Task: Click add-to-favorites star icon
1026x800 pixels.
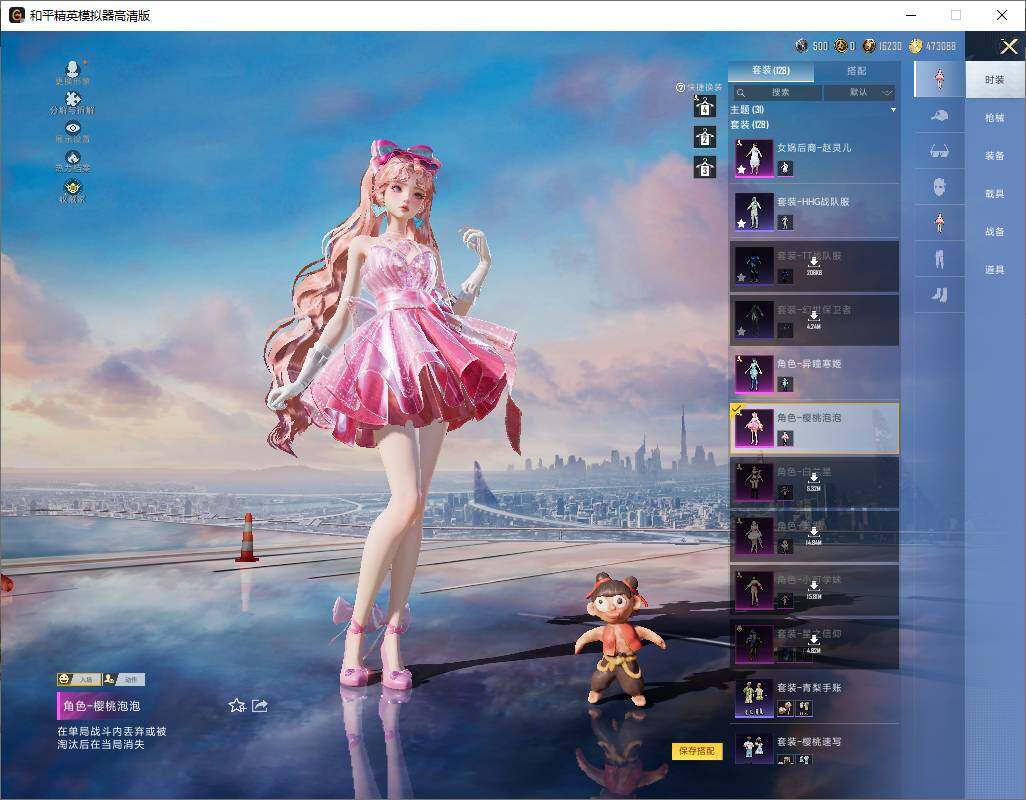Action: 237,705
